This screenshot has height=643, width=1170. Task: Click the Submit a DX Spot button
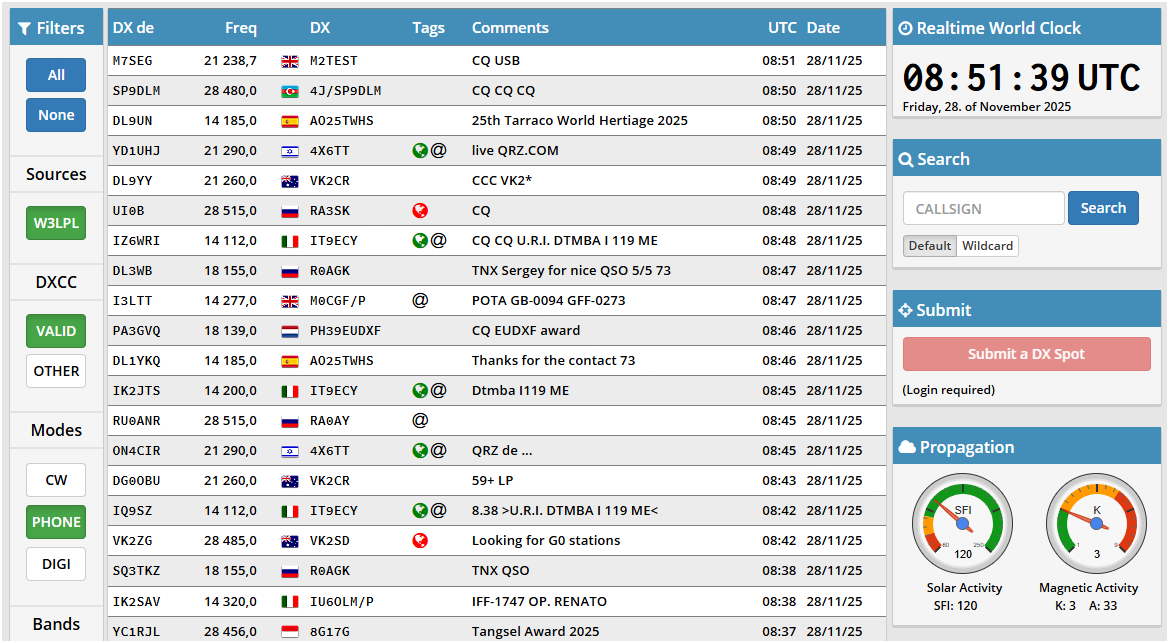click(1026, 354)
